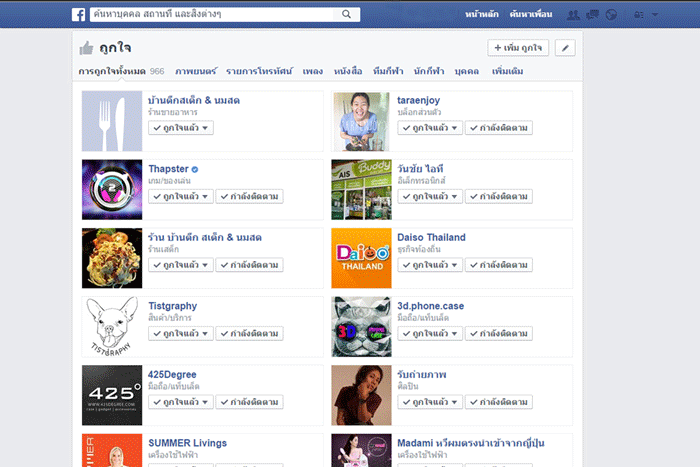
Task: Open the ร้าน บ้านดึก สเต็ก spaghetti thumbnail
Action: tap(112, 258)
